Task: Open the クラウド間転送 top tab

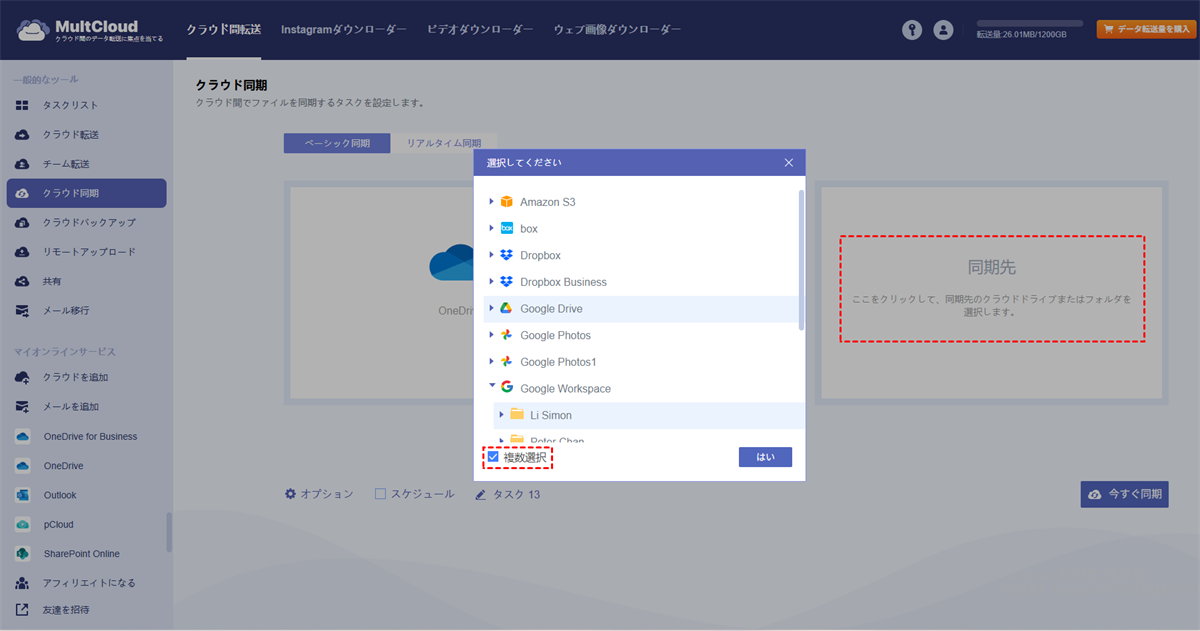Action: click(x=224, y=30)
